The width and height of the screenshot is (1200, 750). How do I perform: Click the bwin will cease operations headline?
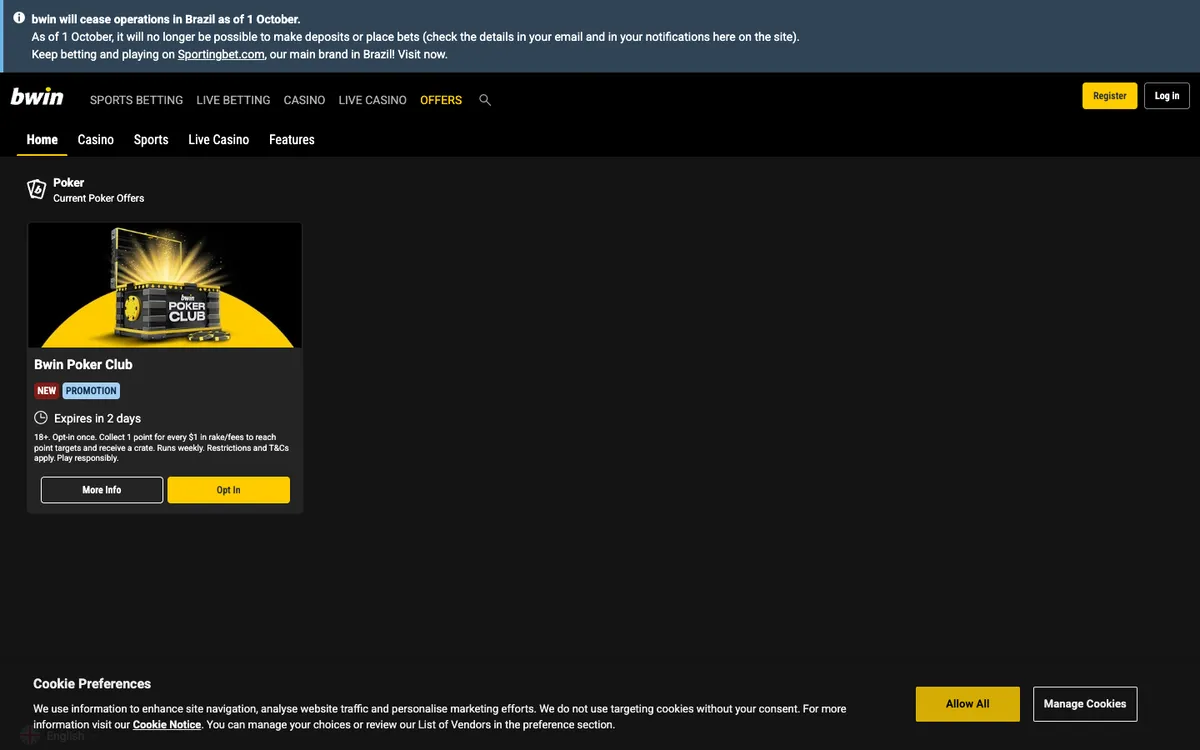pyautogui.click(x=166, y=19)
